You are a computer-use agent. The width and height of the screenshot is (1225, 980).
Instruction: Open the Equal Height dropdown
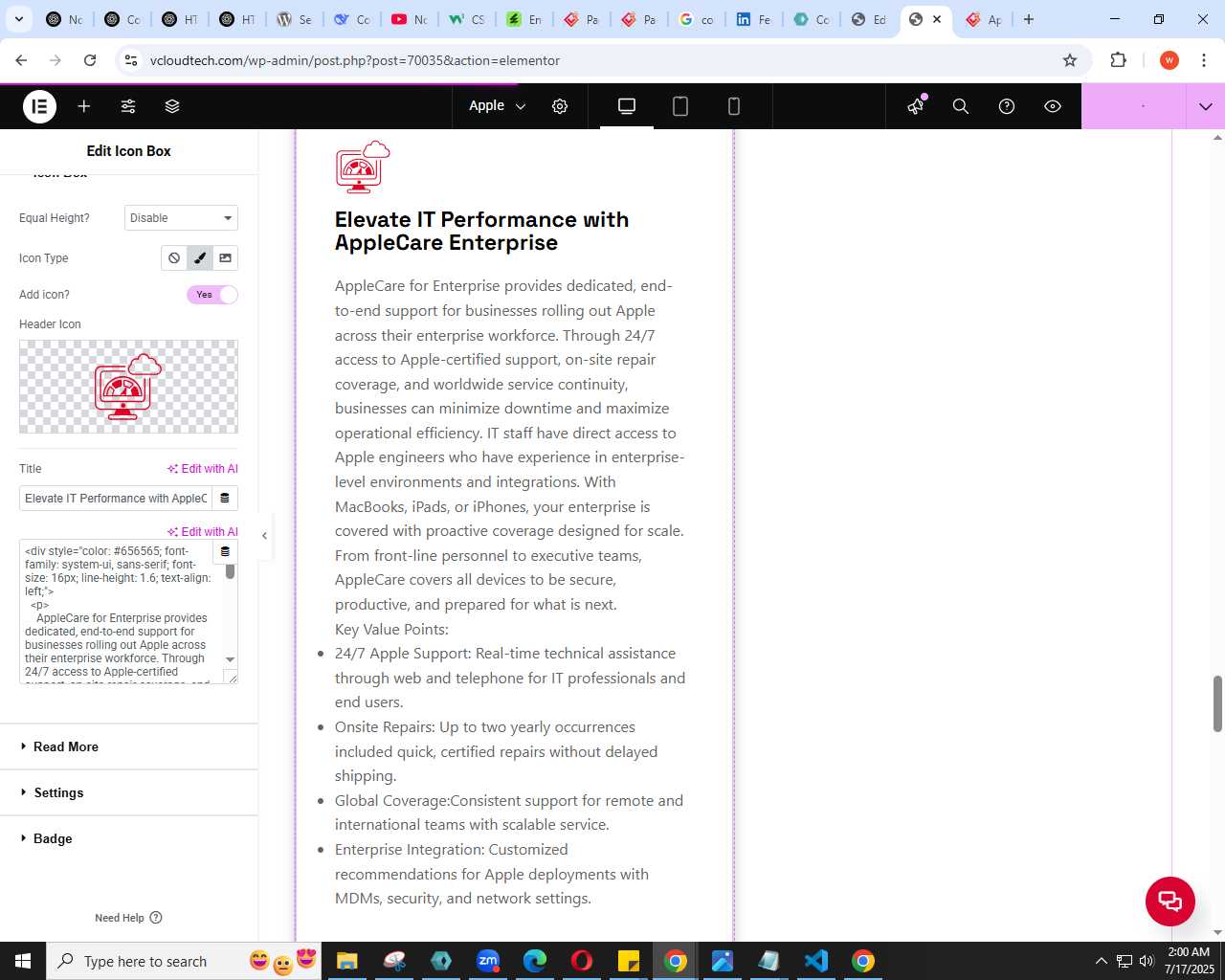pyautogui.click(x=181, y=218)
